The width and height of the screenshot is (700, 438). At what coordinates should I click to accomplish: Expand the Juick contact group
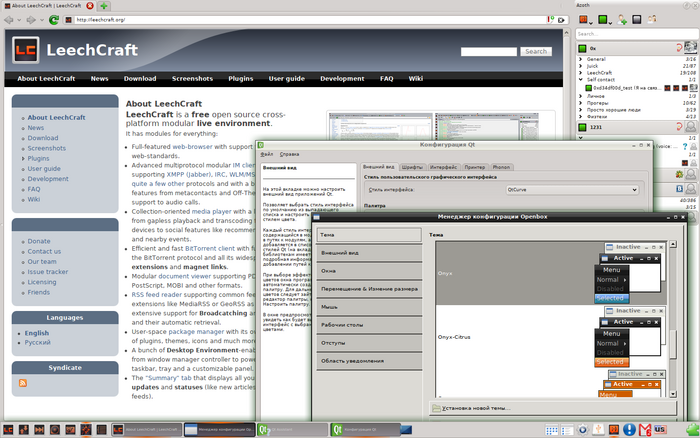pos(580,66)
